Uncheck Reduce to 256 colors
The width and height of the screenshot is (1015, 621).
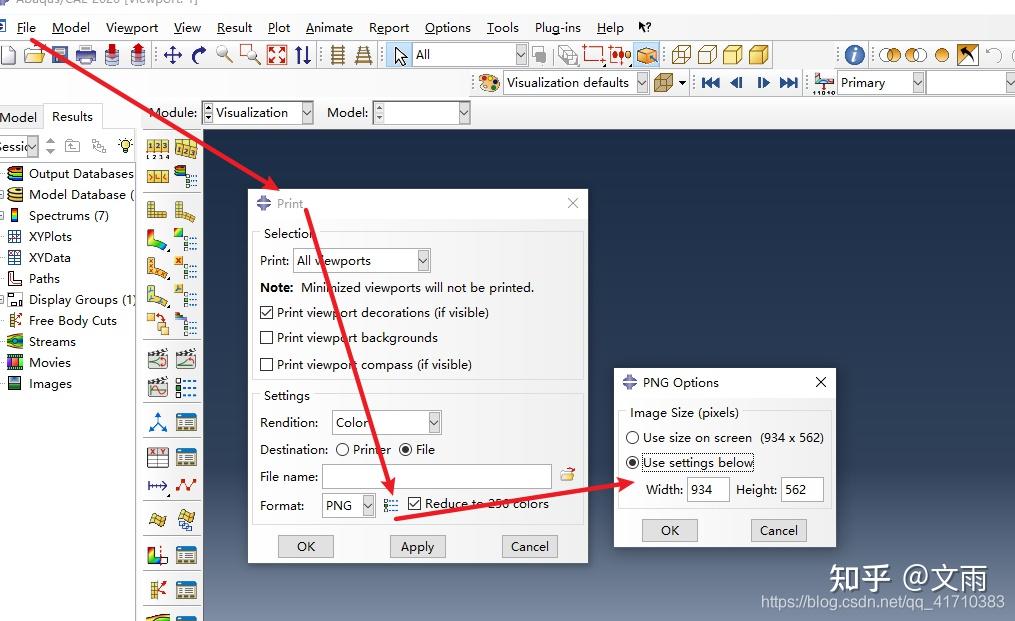415,503
